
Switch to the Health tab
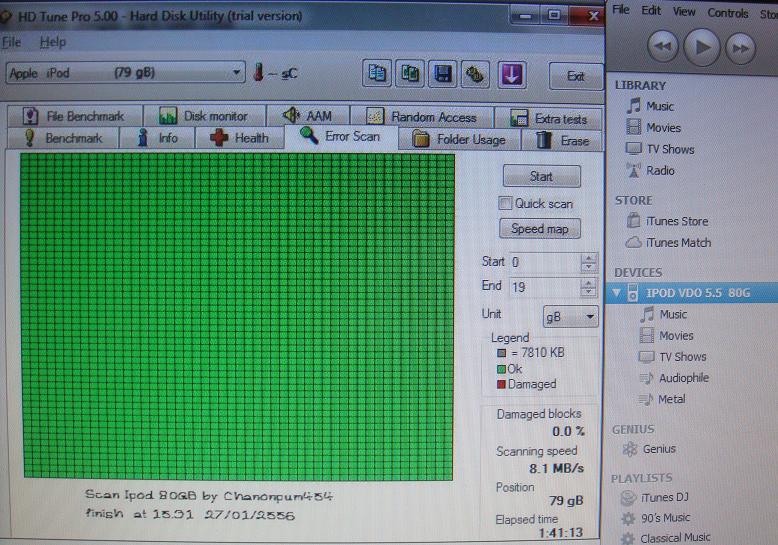pos(240,138)
